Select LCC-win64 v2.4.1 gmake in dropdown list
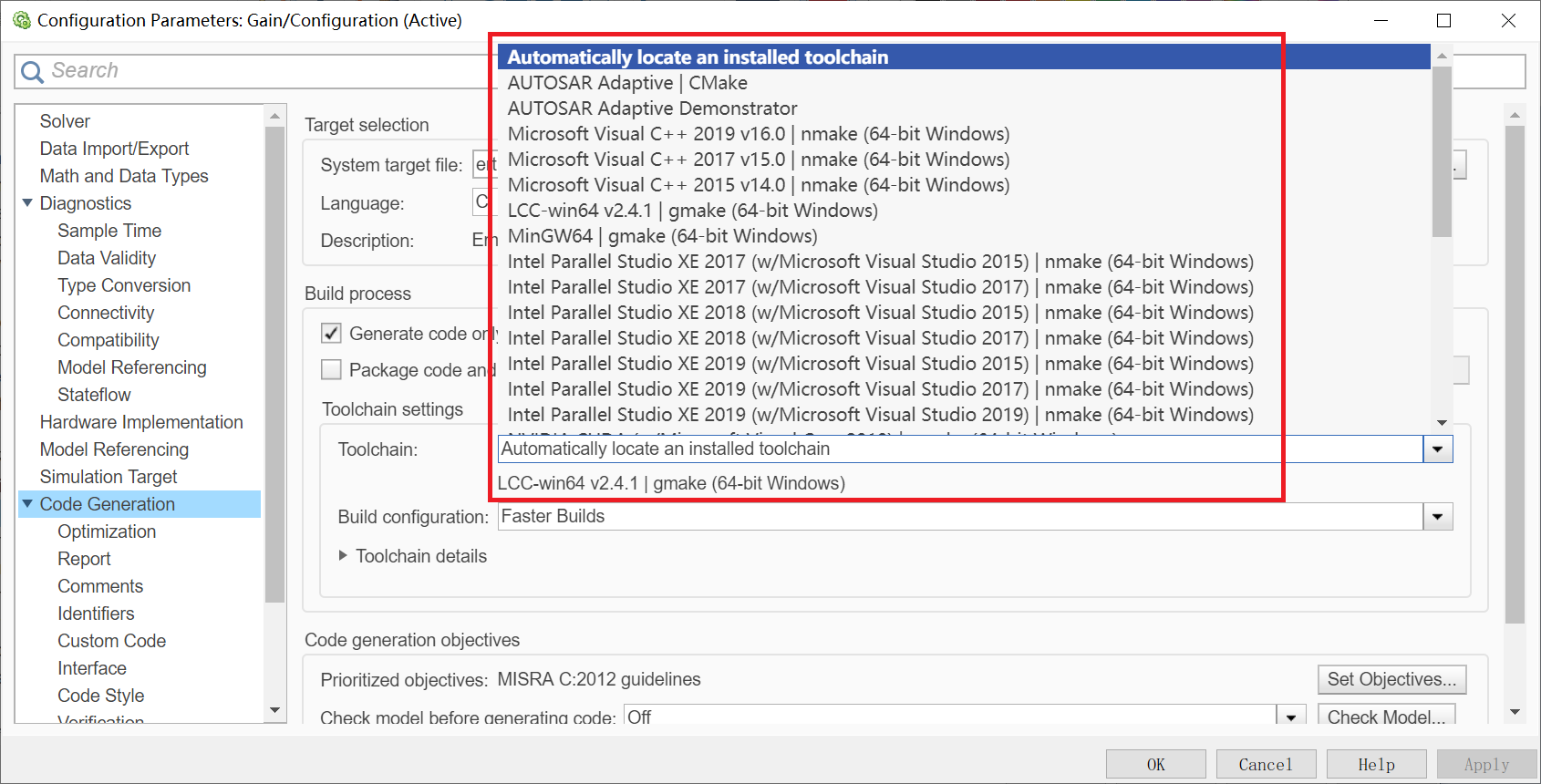 click(964, 211)
